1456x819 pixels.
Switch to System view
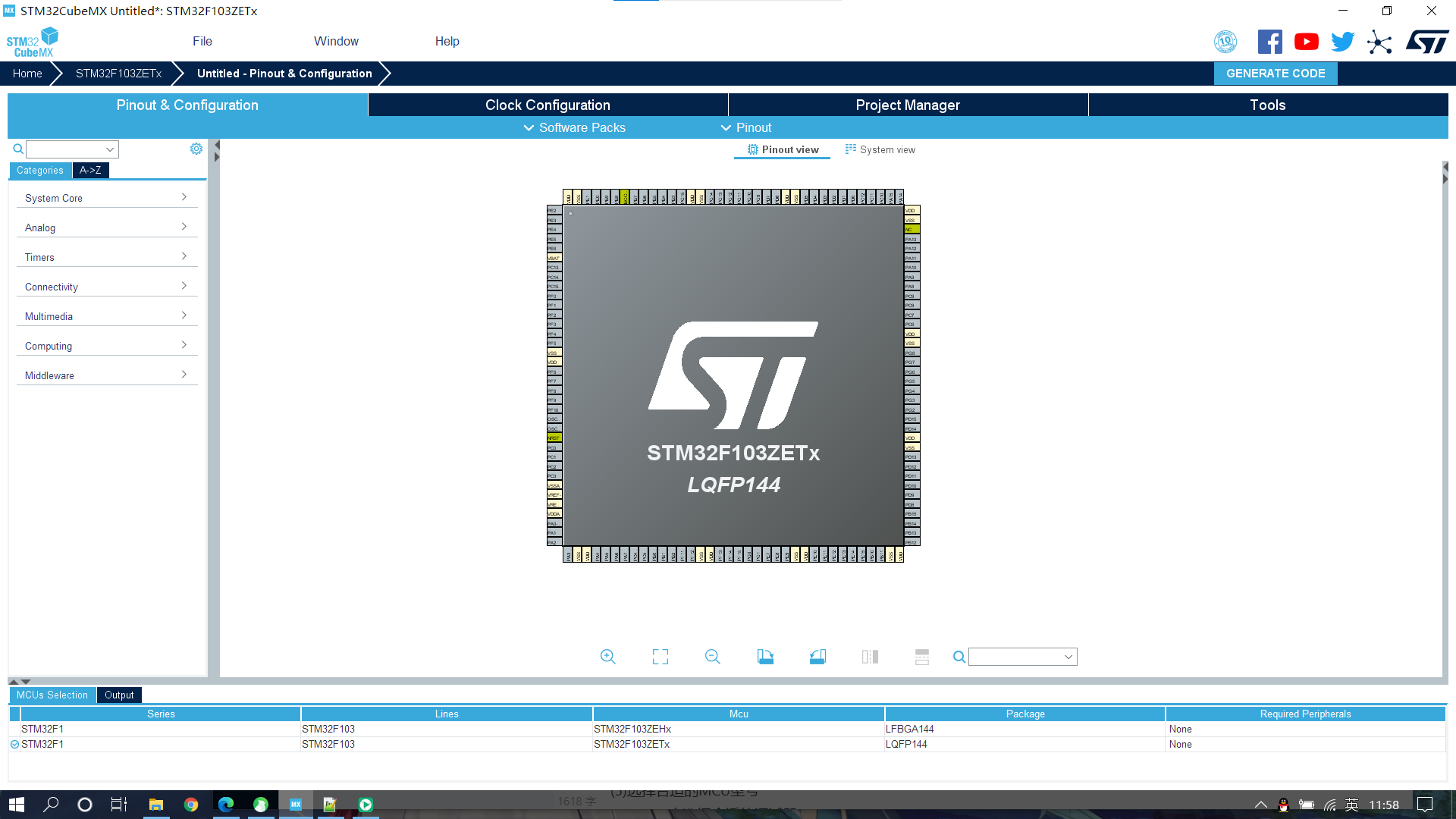(x=880, y=150)
